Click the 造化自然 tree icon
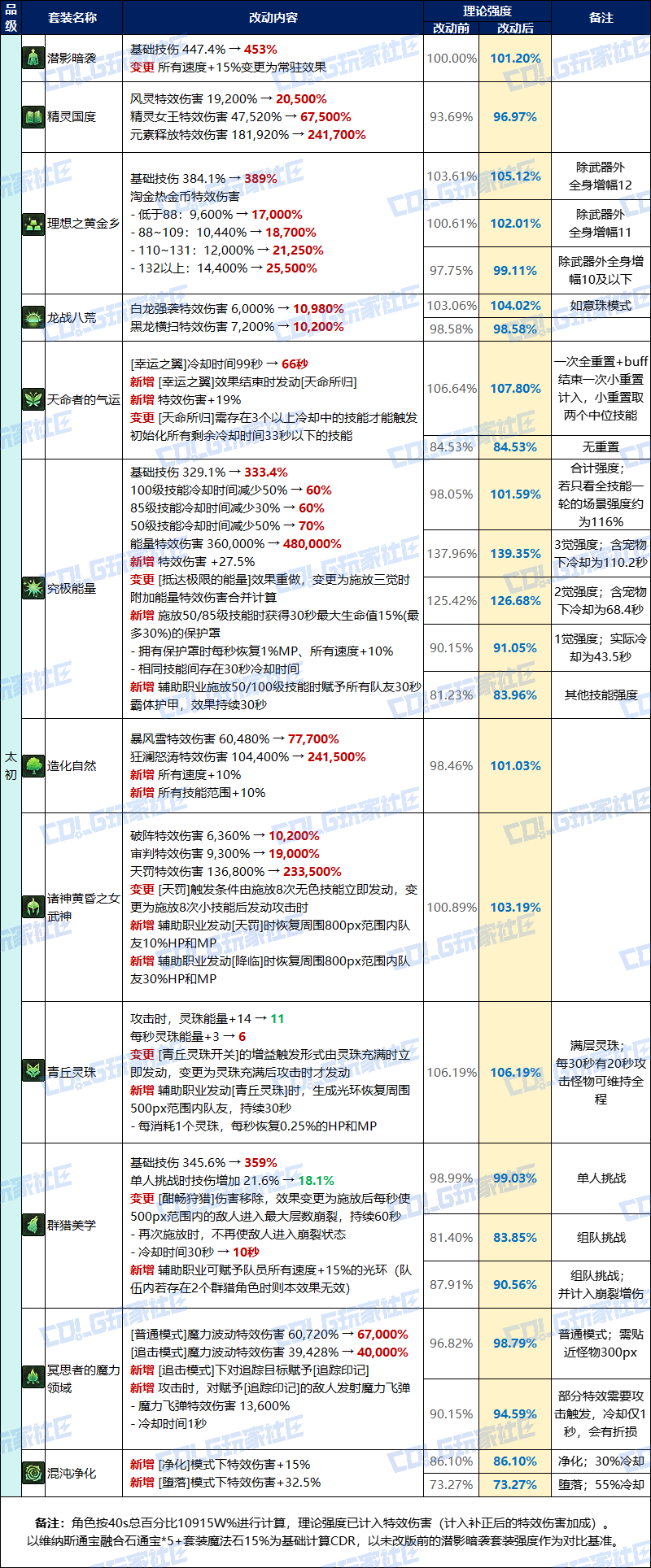 point(33,765)
